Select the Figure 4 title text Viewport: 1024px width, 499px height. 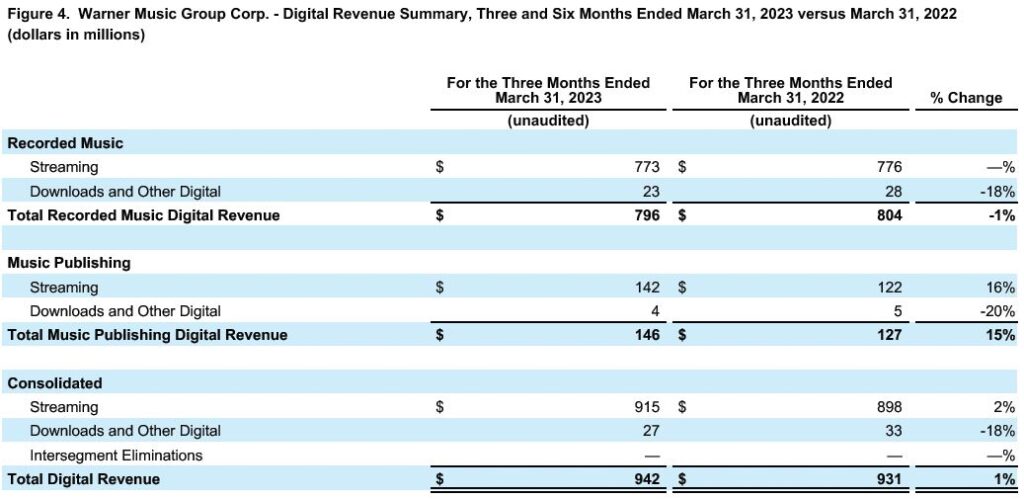(483, 15)
